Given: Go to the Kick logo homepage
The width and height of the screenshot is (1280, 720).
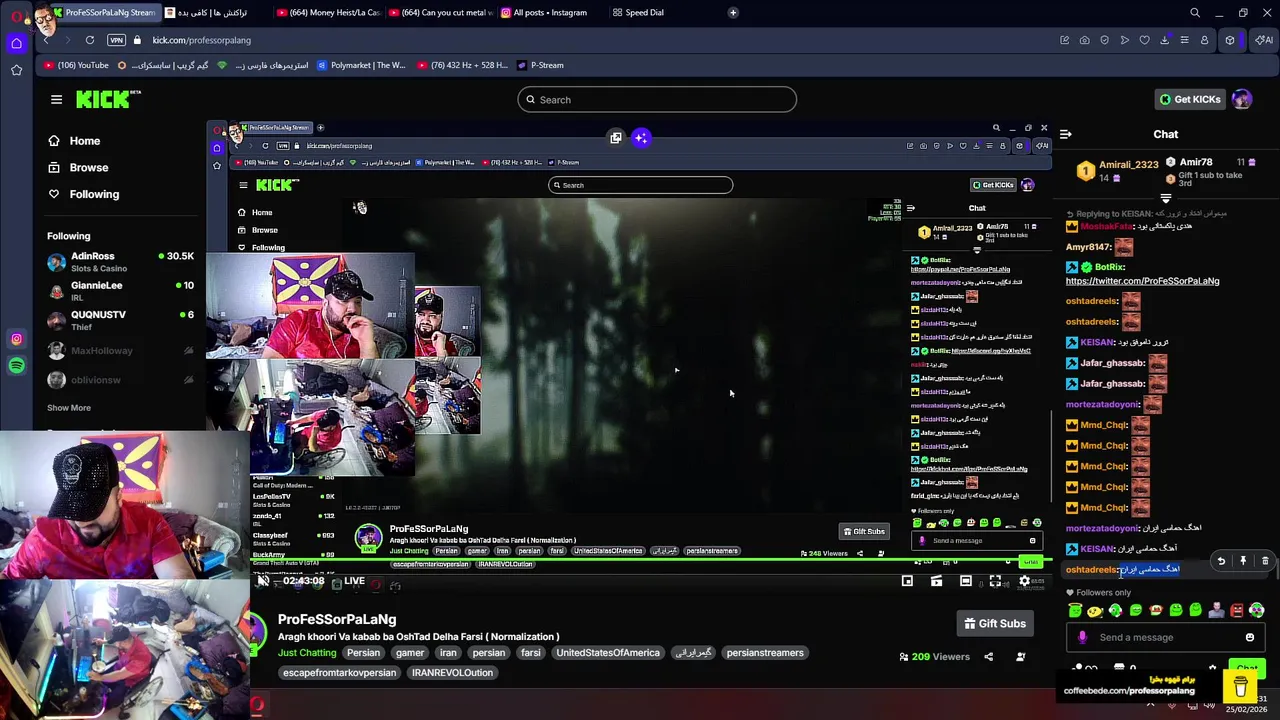Looking at the screenshot, I should [x=108, y=99].
